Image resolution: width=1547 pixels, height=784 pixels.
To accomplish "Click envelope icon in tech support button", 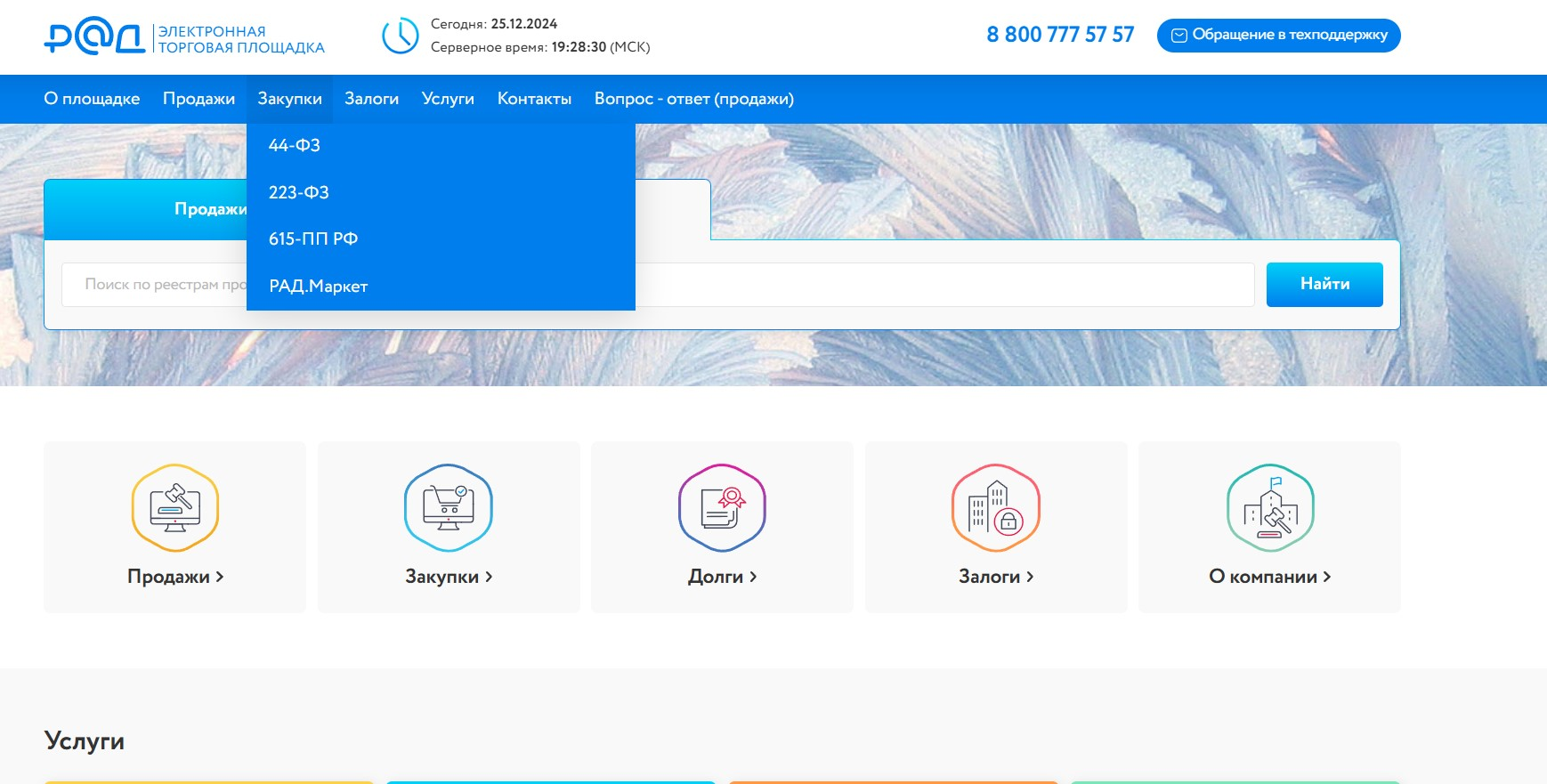I will [1178, 36].
